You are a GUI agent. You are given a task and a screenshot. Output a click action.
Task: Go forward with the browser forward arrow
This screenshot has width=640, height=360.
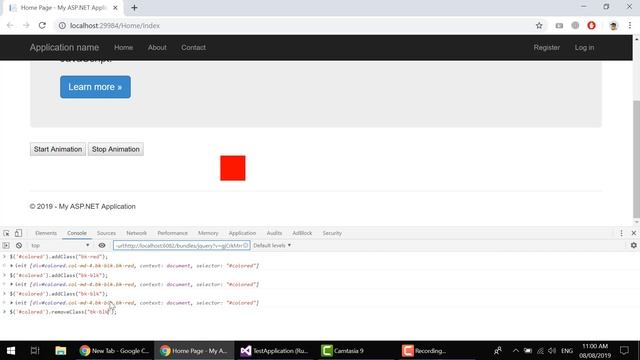[x=26, y=25]
